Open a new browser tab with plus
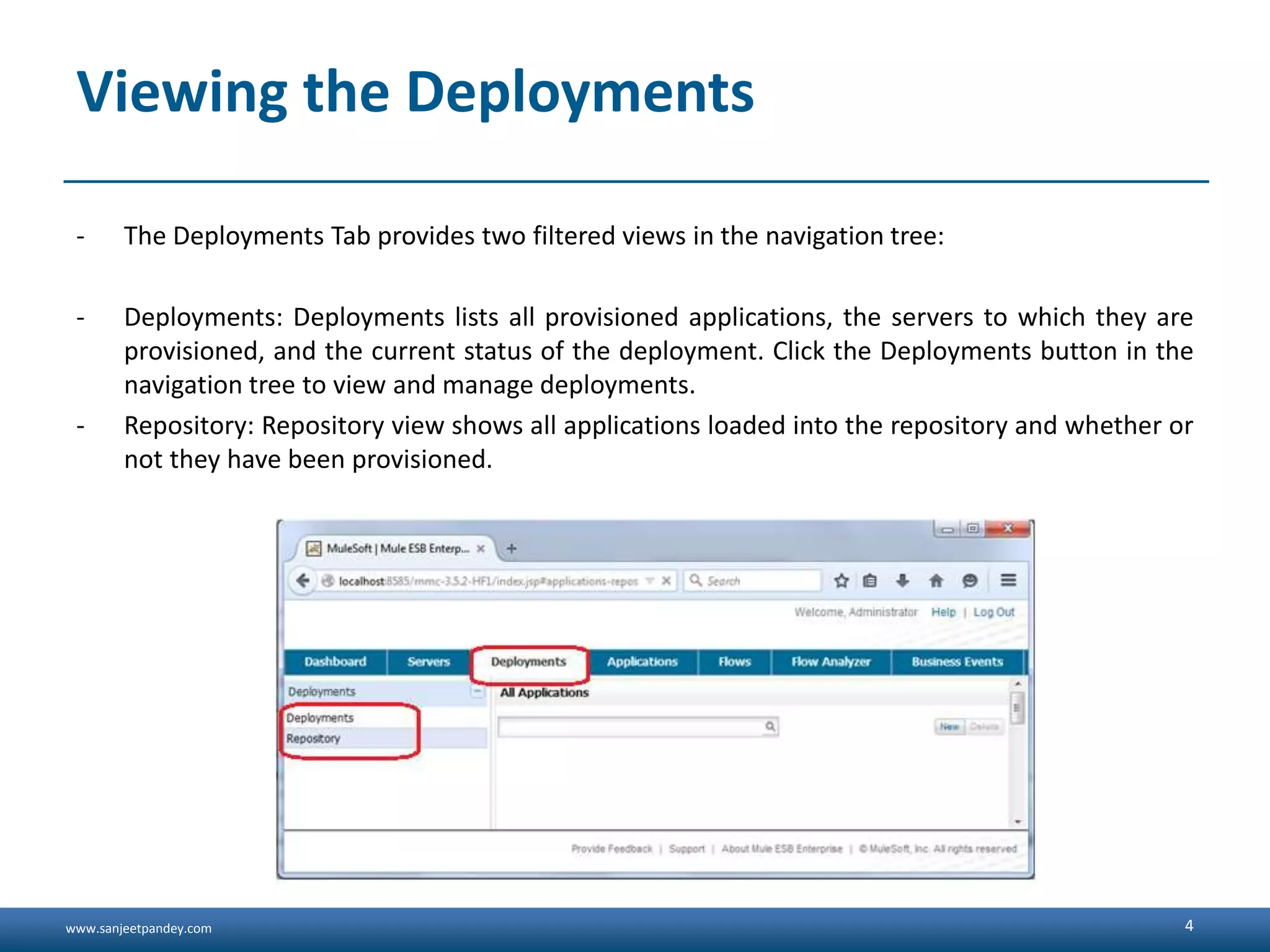This screenshot has height=952, width=1270. tap(512, 549)
